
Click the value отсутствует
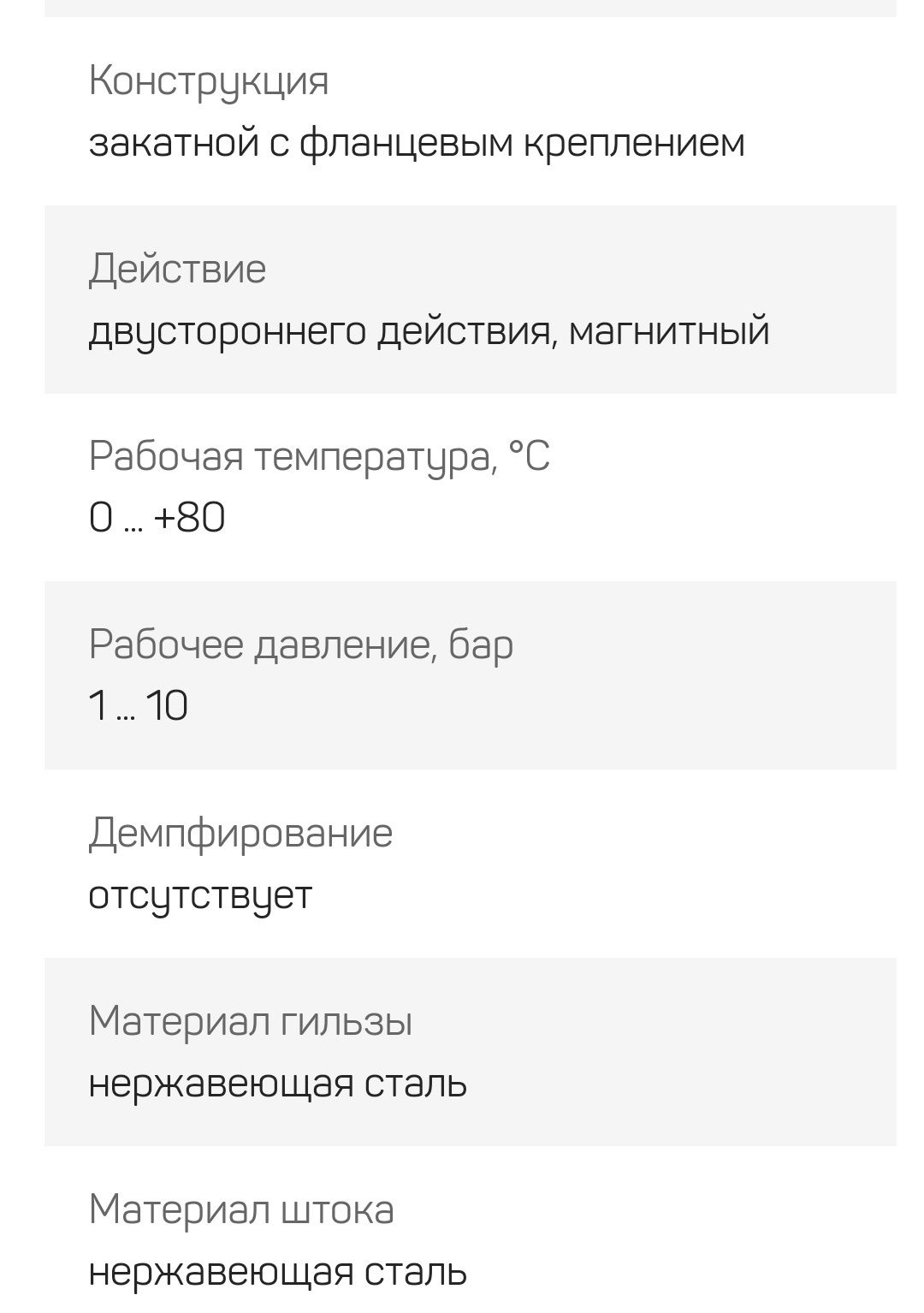200,896
